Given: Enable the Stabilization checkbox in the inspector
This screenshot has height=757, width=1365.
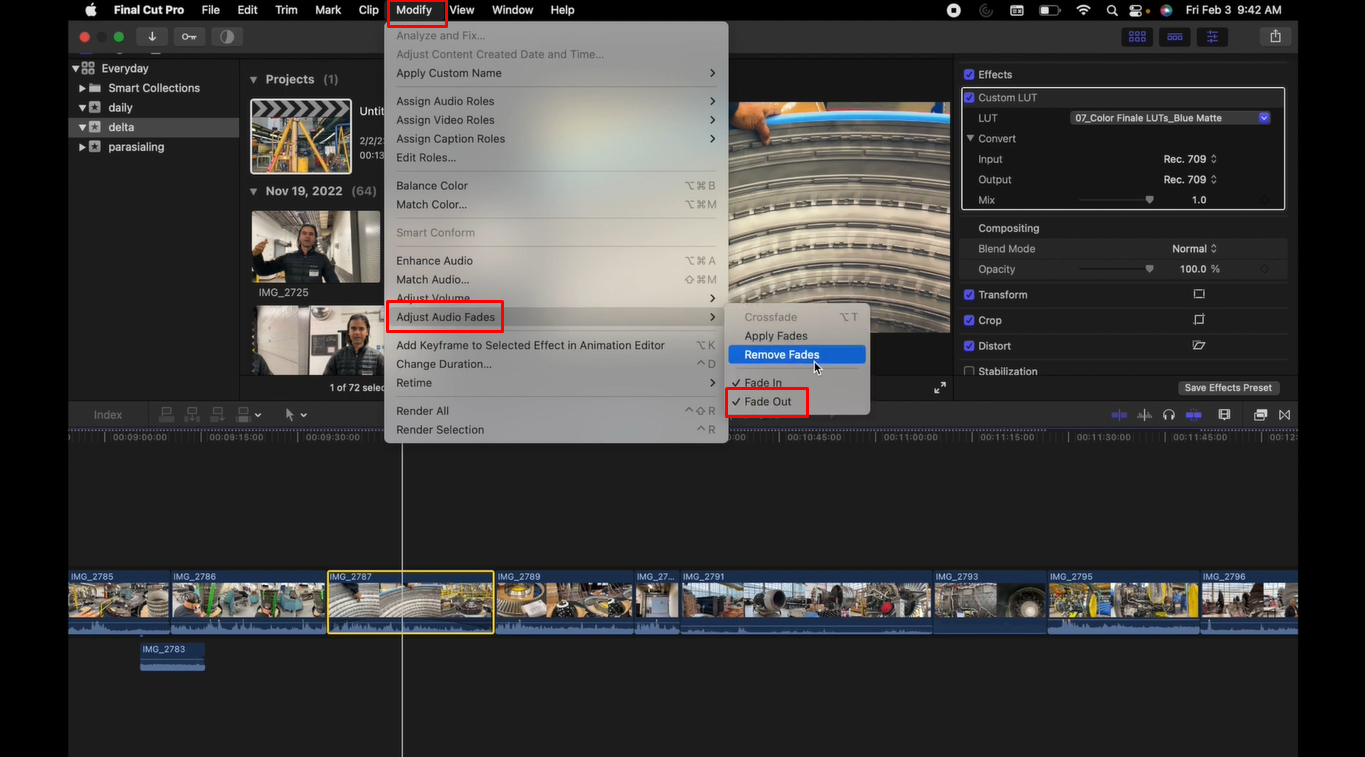Looking at the screenshot, I should pyautogui.click(x=968, y=370).
